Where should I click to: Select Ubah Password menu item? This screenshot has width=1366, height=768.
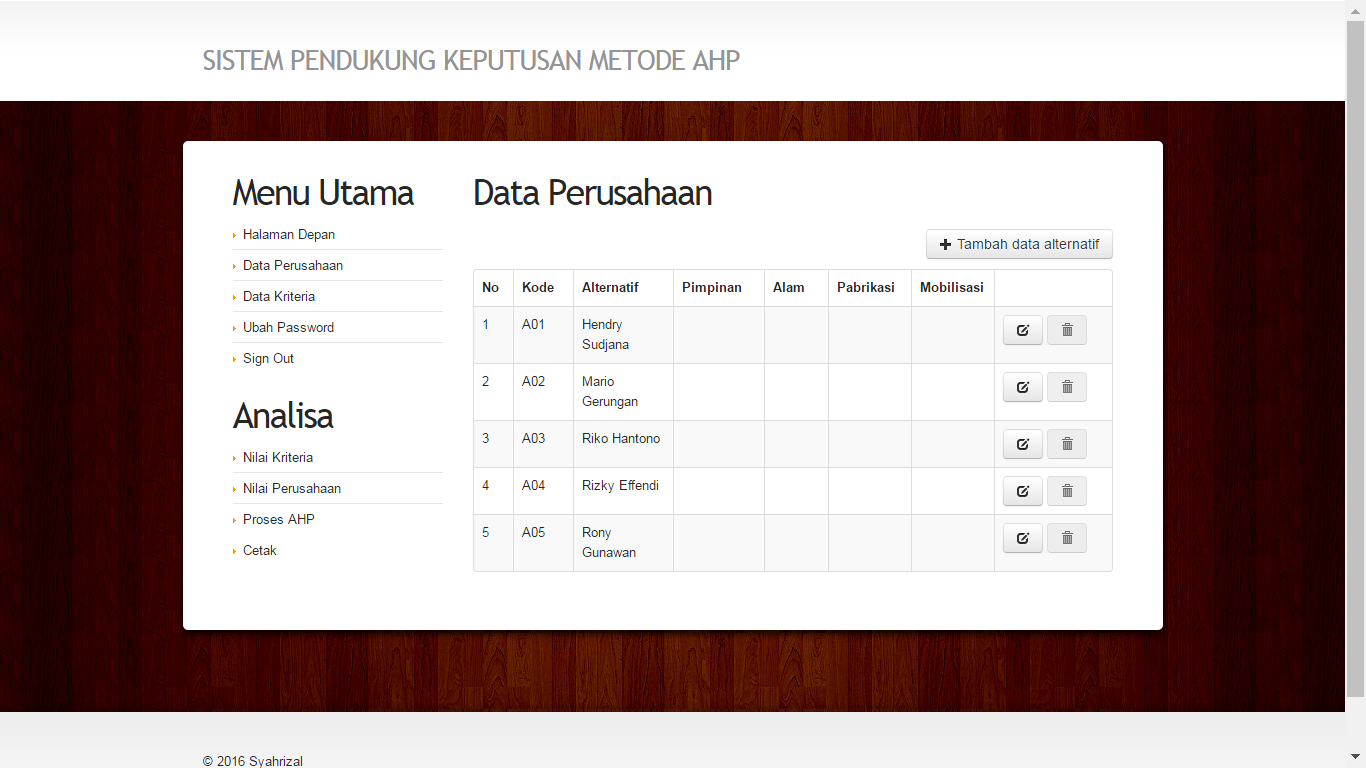(288, 328)
